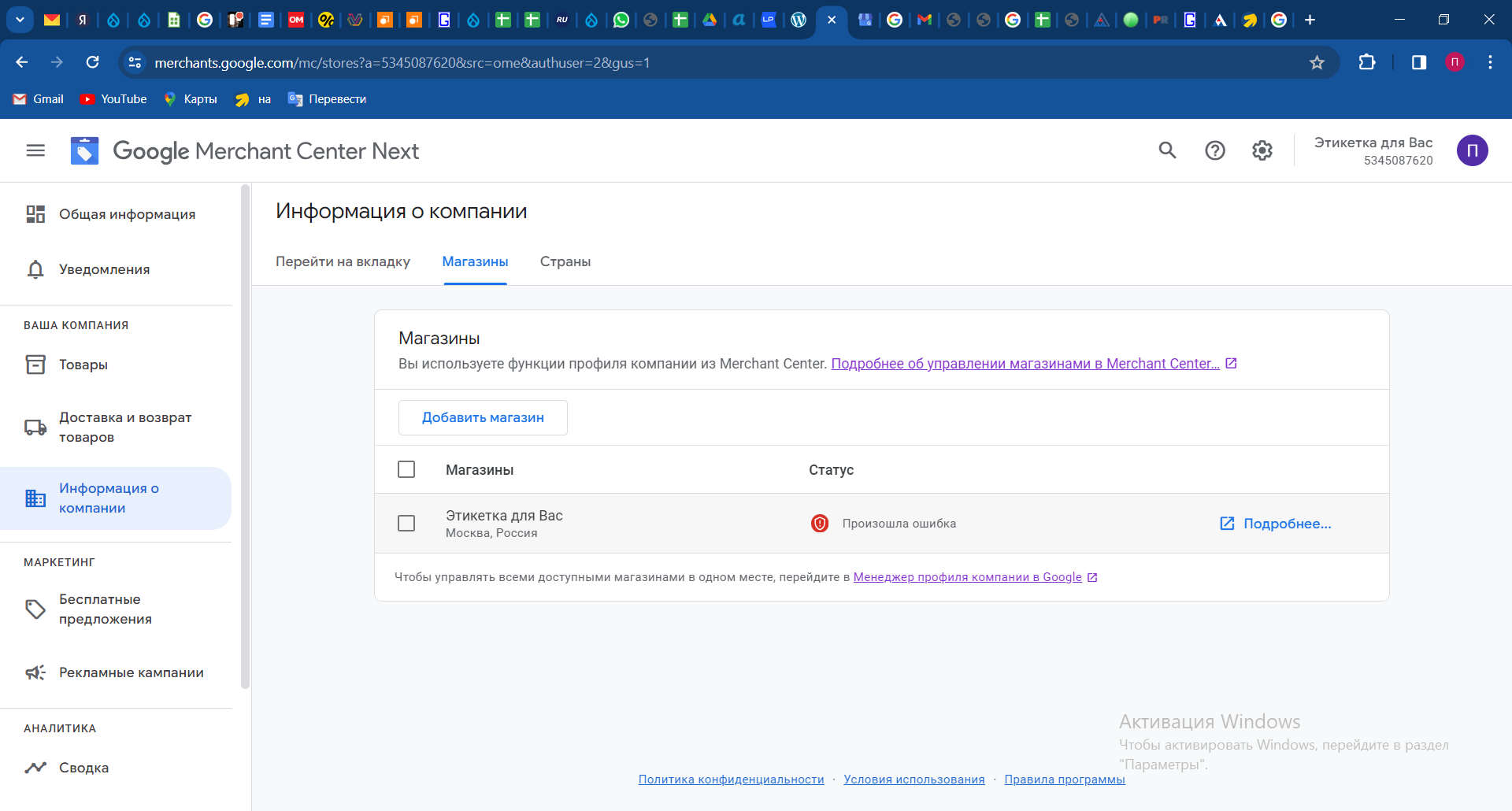Switch to the Страны tab
This screenshot has width=1512, height=811.
point(565,261)
